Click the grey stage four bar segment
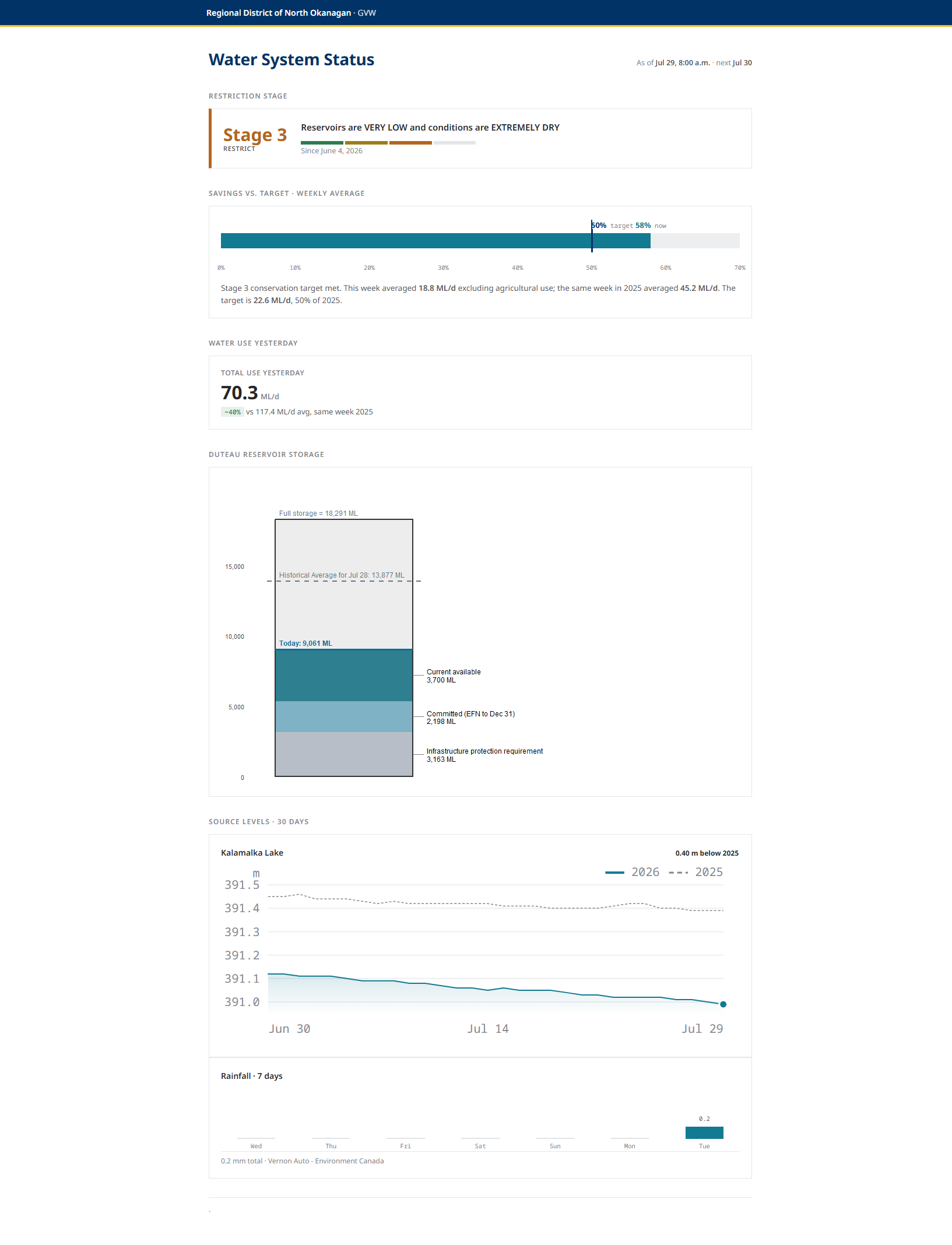 (x=455, y=143)
